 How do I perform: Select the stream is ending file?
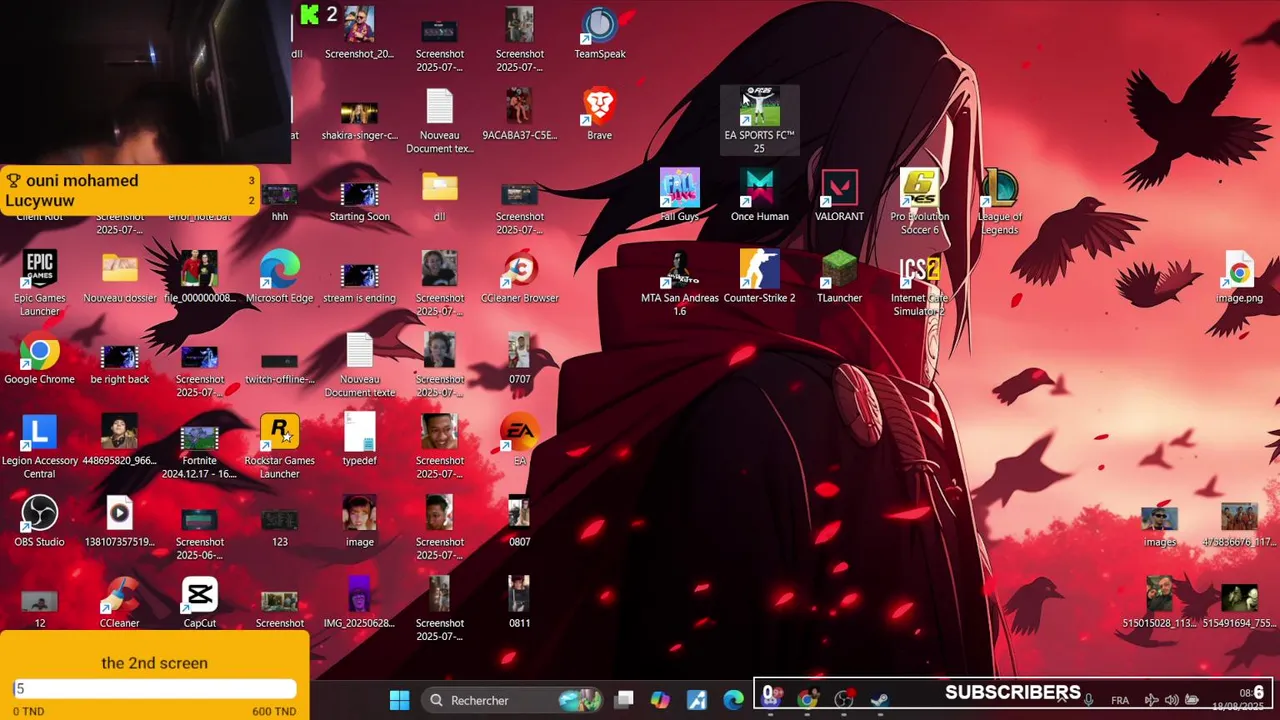click(360, 283)
